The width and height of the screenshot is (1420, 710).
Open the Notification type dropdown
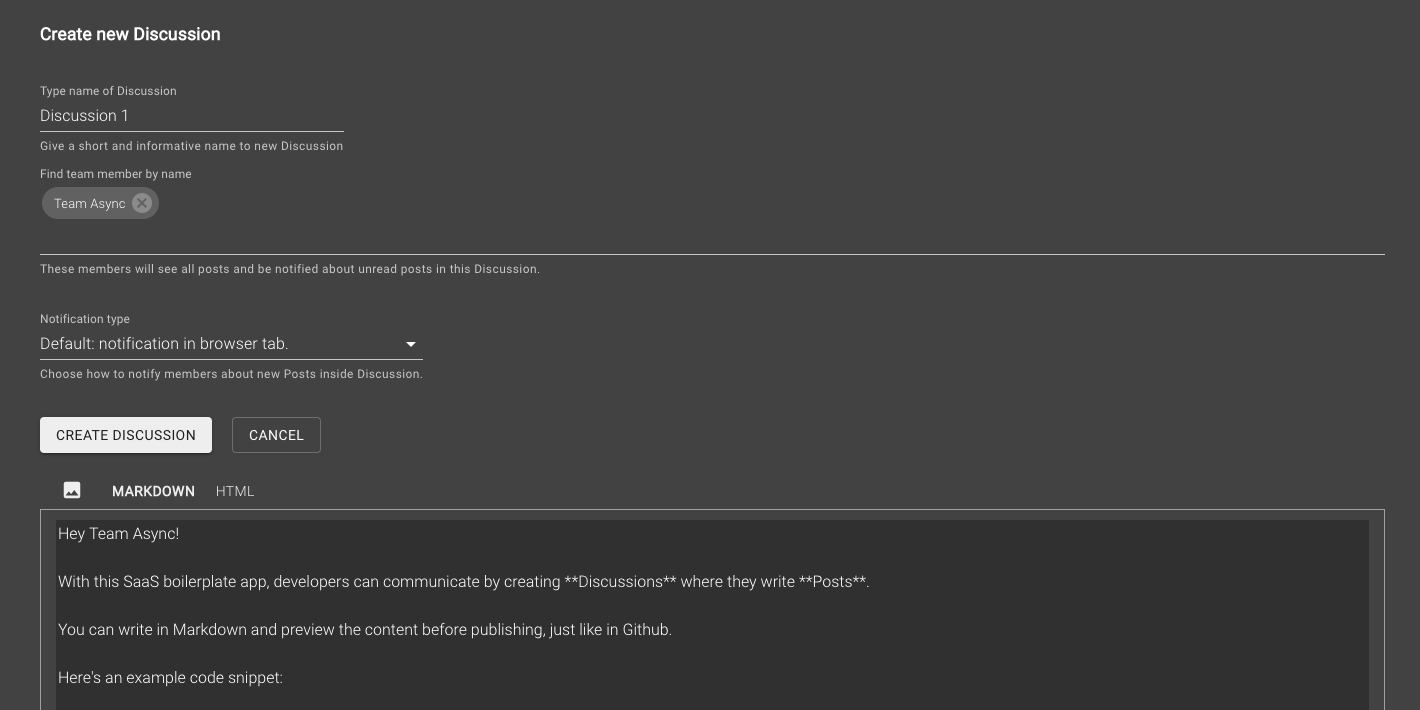230,344
